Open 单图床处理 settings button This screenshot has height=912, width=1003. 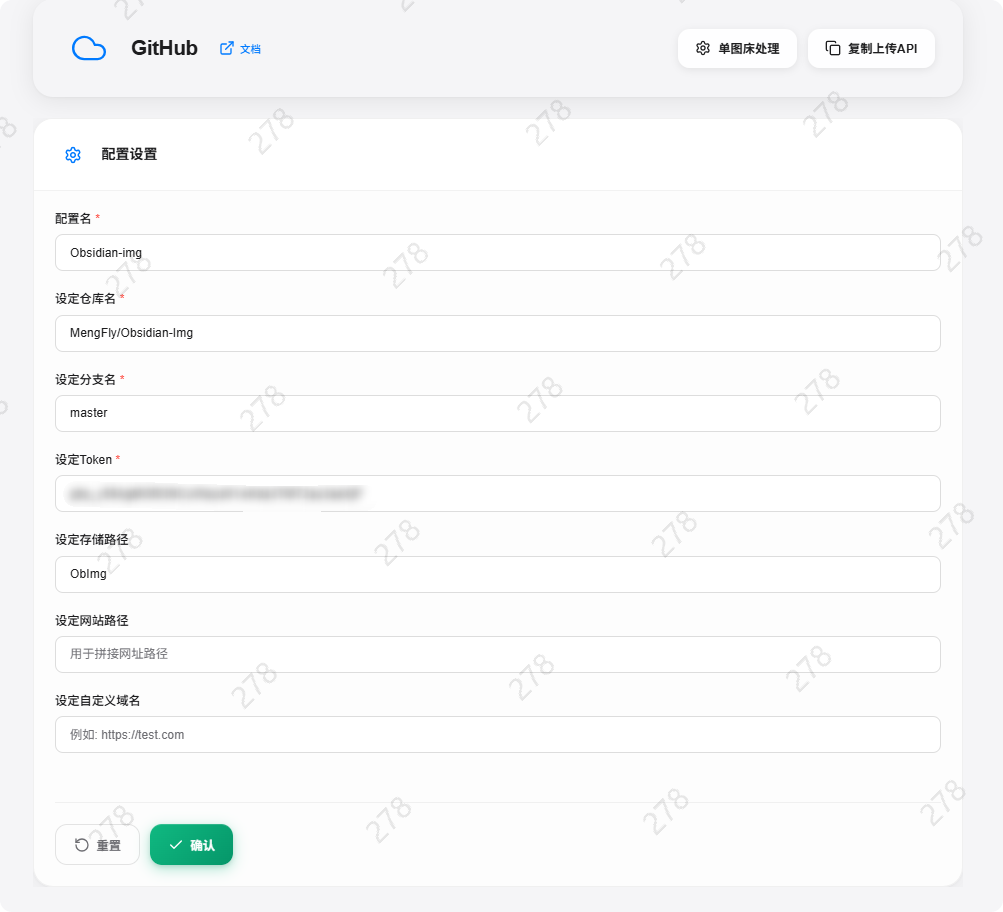coord(737,48)
